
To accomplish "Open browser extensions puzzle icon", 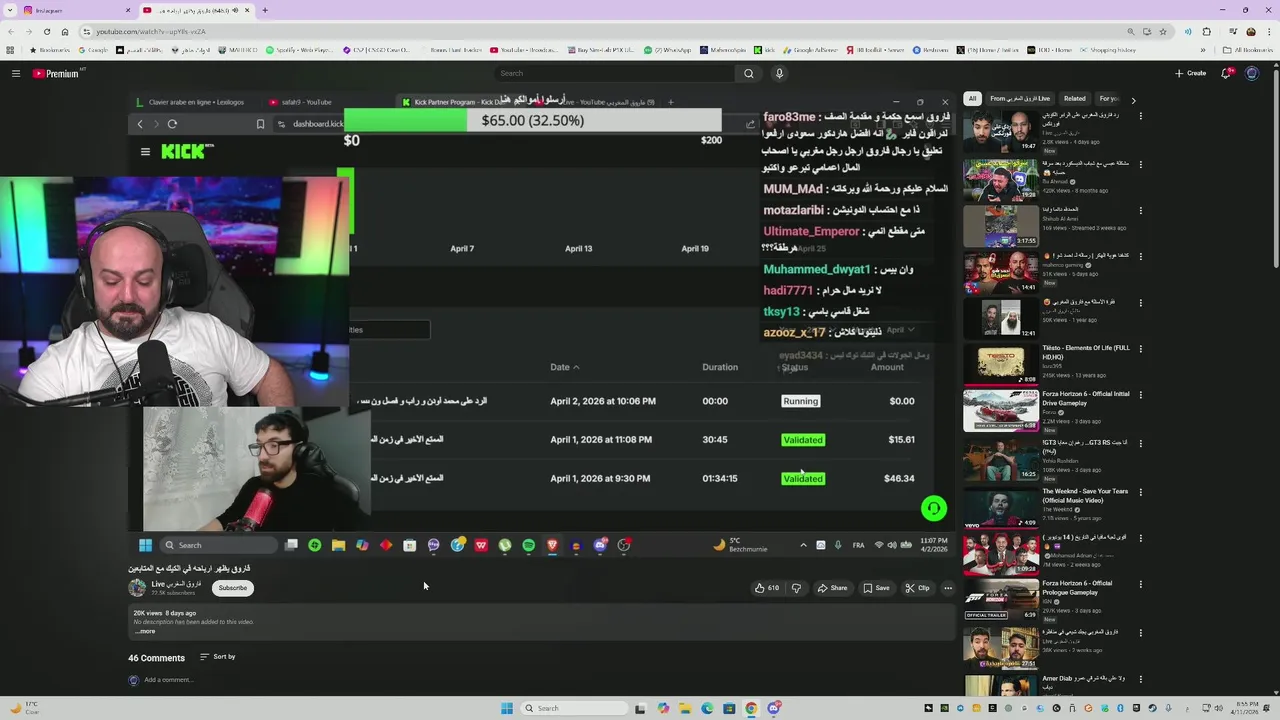I will pyautogui.click(x=1207, y=31).
